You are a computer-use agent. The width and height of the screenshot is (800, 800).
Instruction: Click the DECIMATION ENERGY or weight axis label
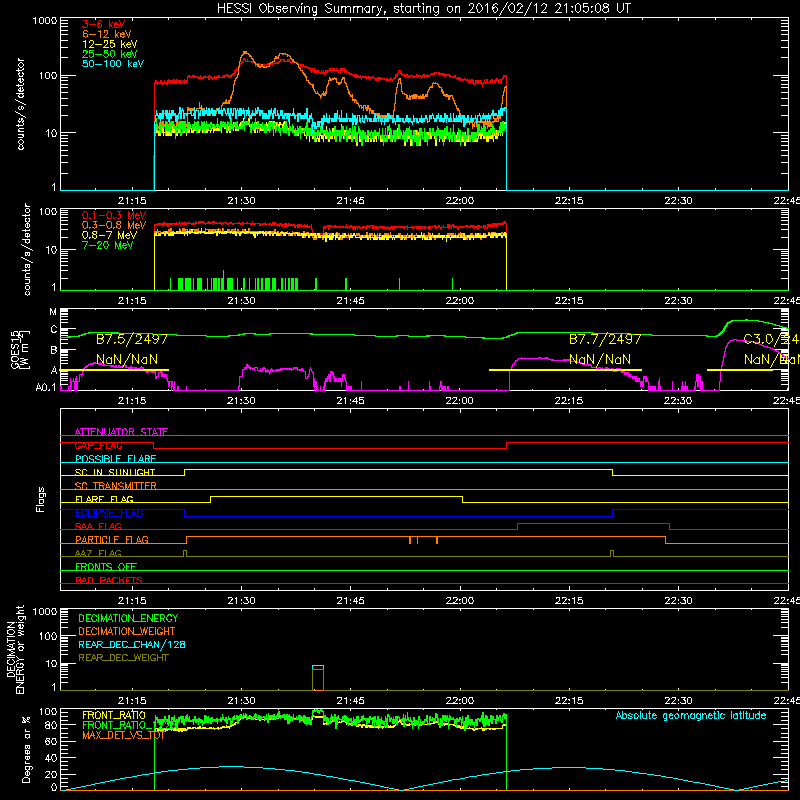point(15,650)
